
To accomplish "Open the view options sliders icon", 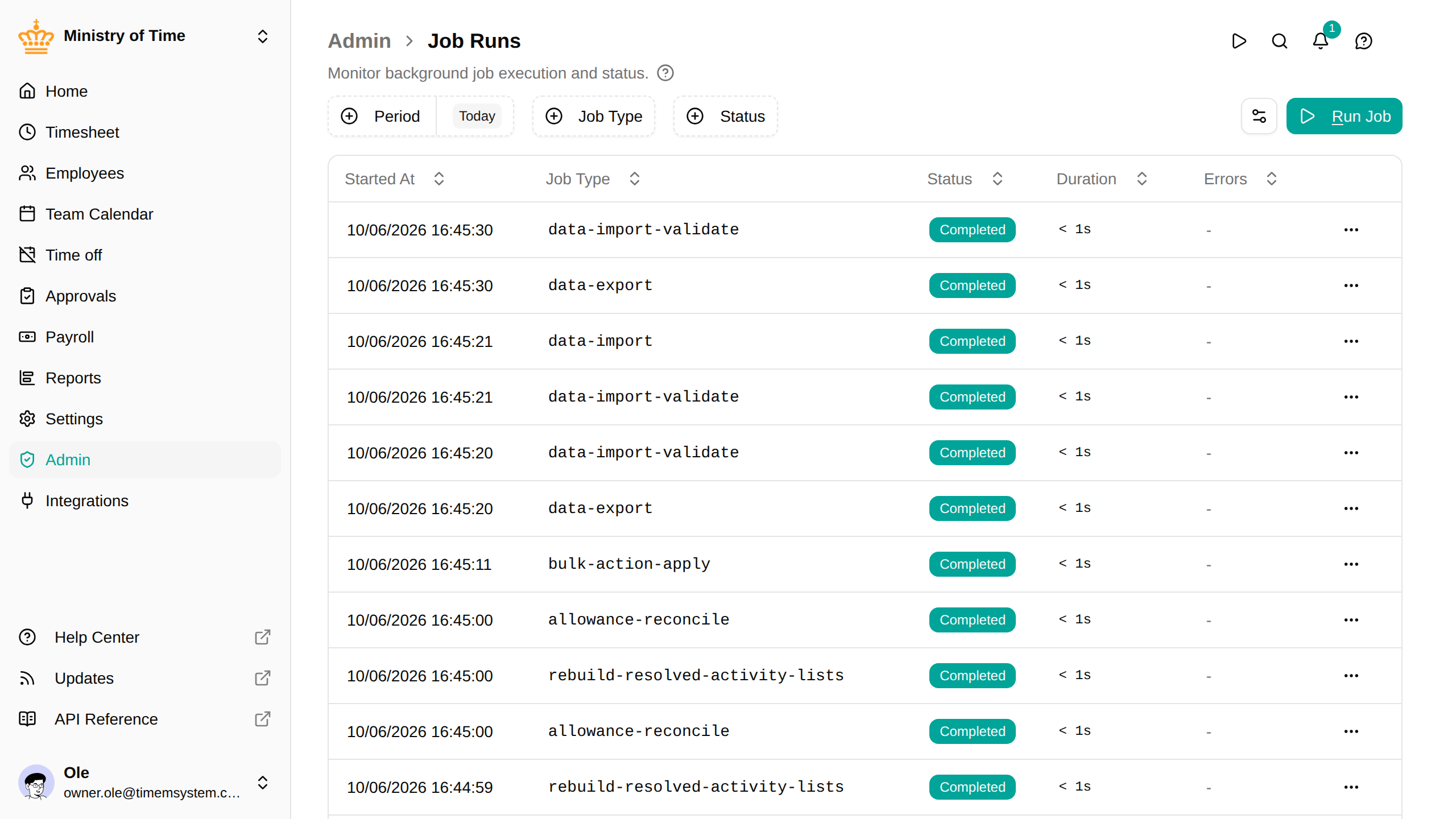I will (x=1259, y=116).
